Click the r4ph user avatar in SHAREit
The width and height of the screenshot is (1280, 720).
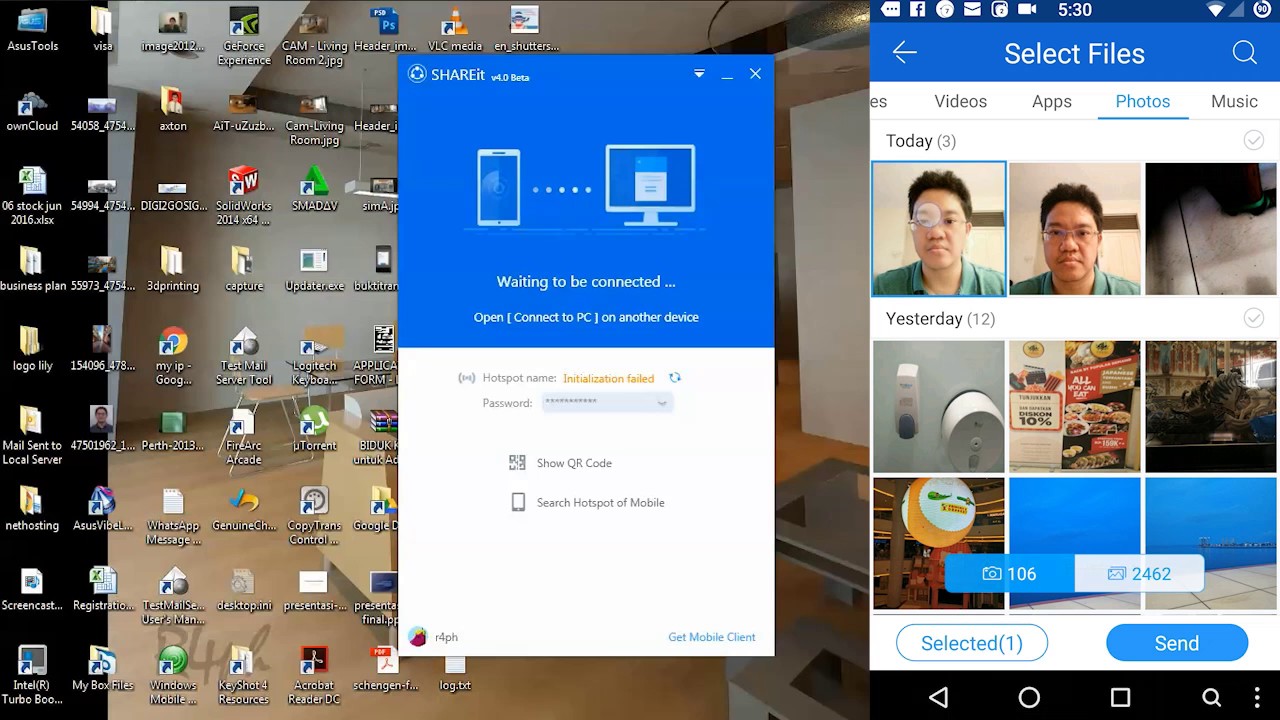pyautogui.click(x=418, y=637)
